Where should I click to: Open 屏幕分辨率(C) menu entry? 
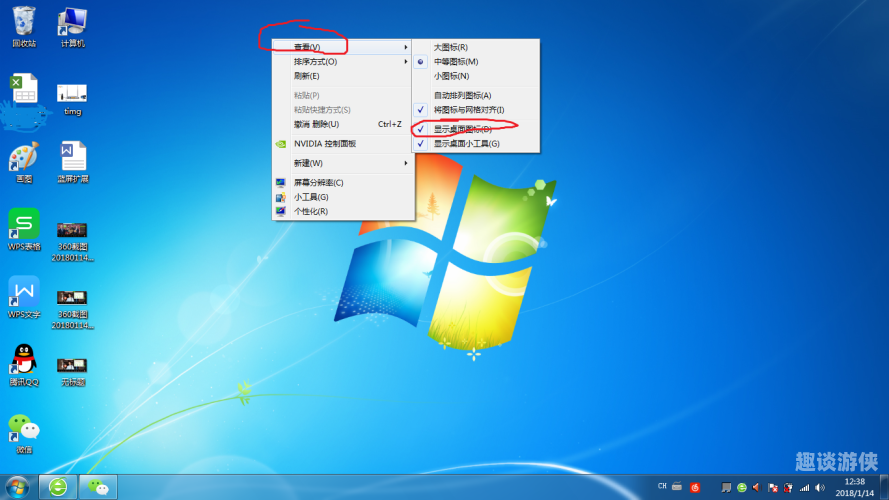pos(344,183)
